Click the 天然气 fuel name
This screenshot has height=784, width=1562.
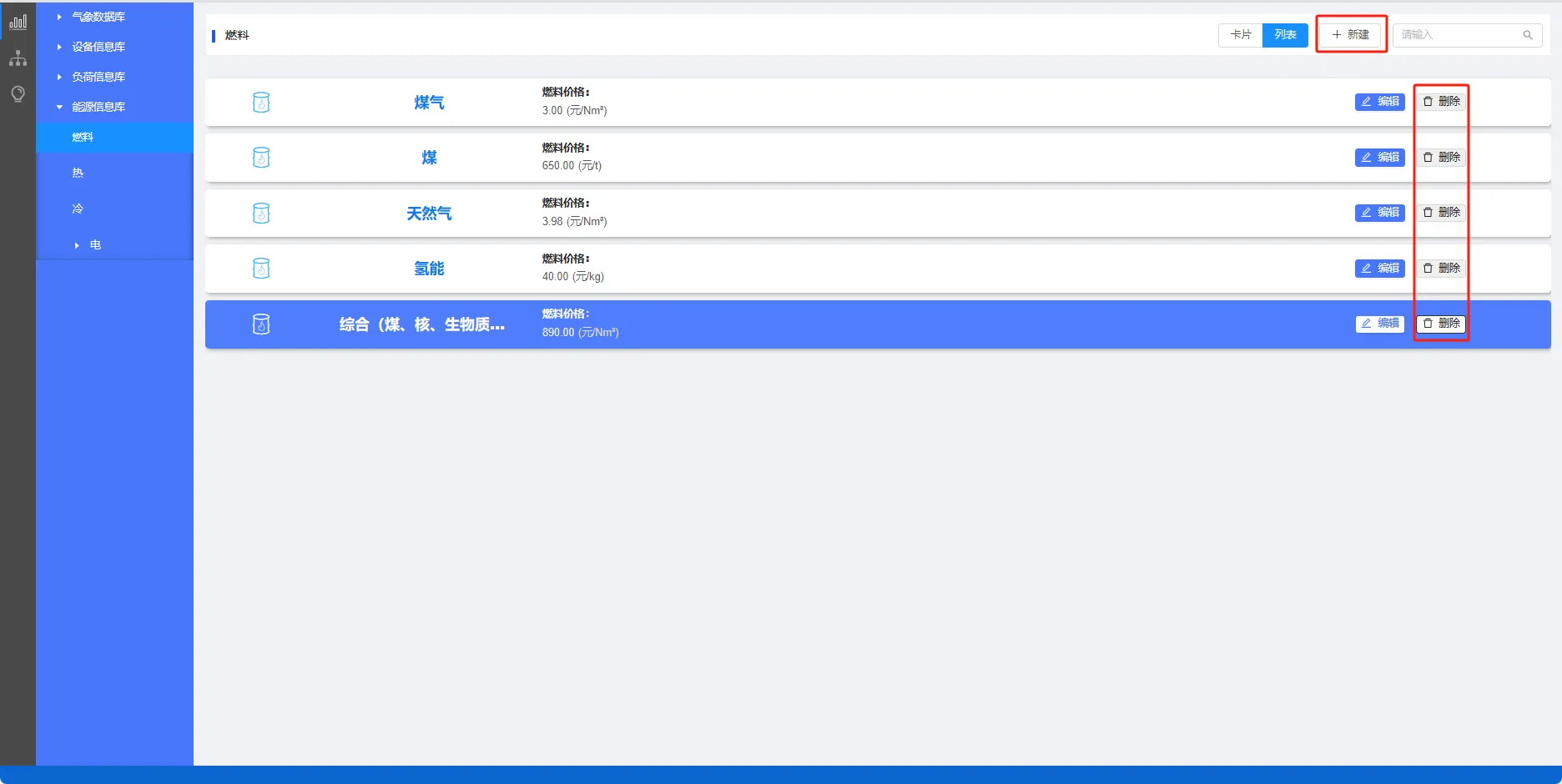[429, 214]
